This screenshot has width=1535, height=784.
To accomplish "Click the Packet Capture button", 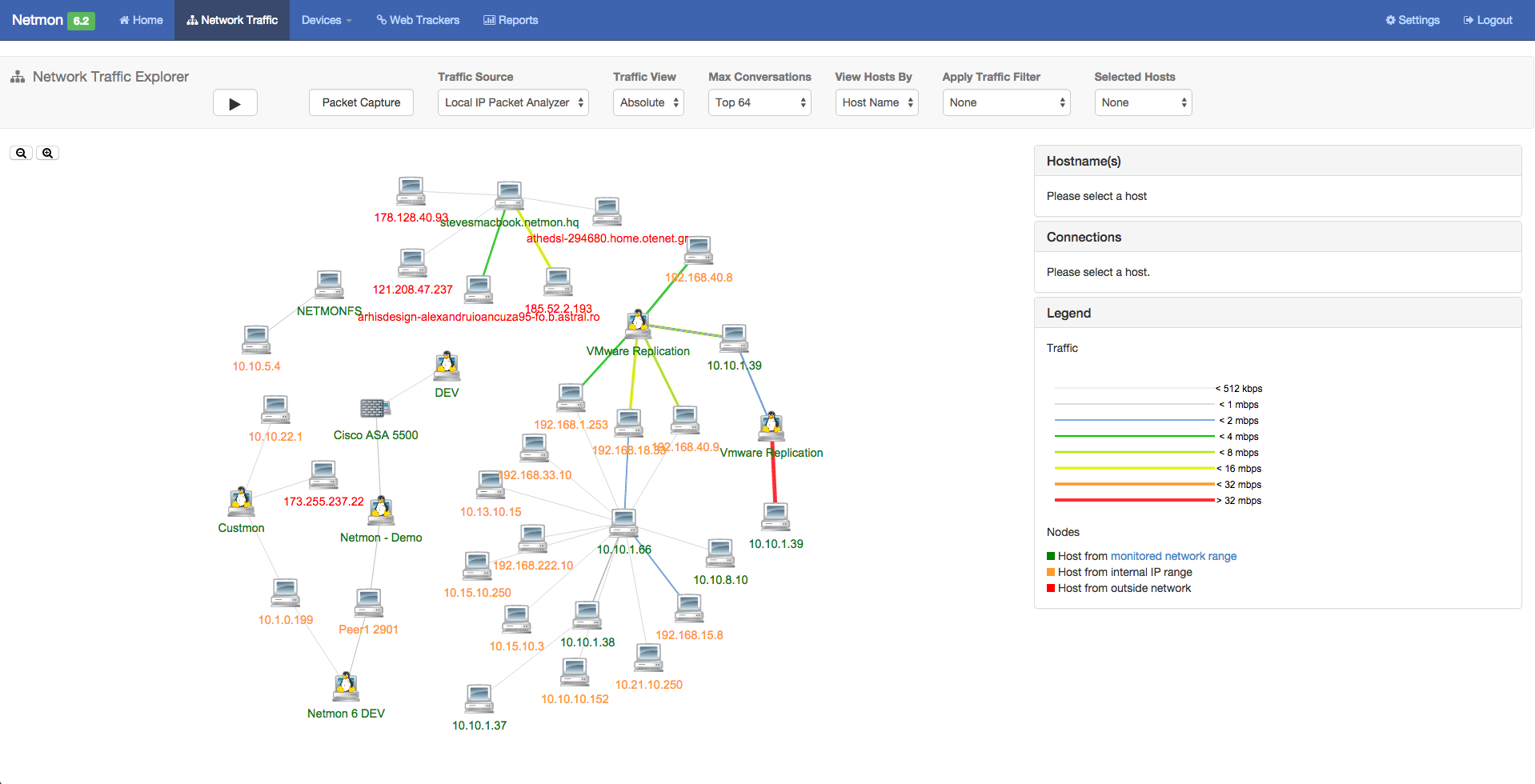I will 361,102.
